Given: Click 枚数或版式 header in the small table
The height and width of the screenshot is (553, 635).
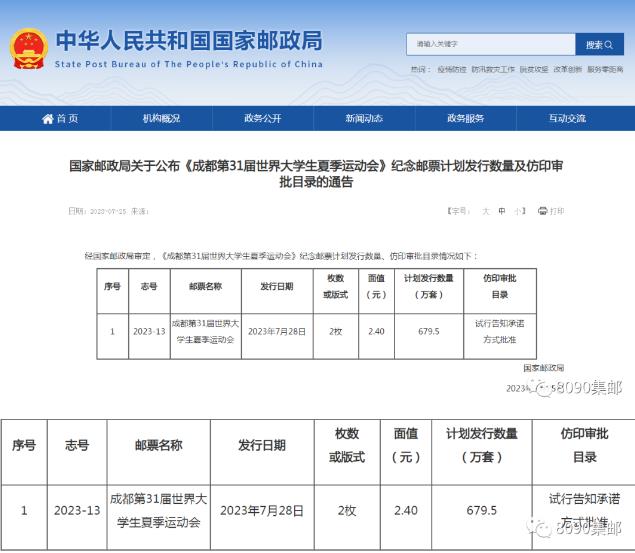Looking at the screenshot, I should point(336,287).
